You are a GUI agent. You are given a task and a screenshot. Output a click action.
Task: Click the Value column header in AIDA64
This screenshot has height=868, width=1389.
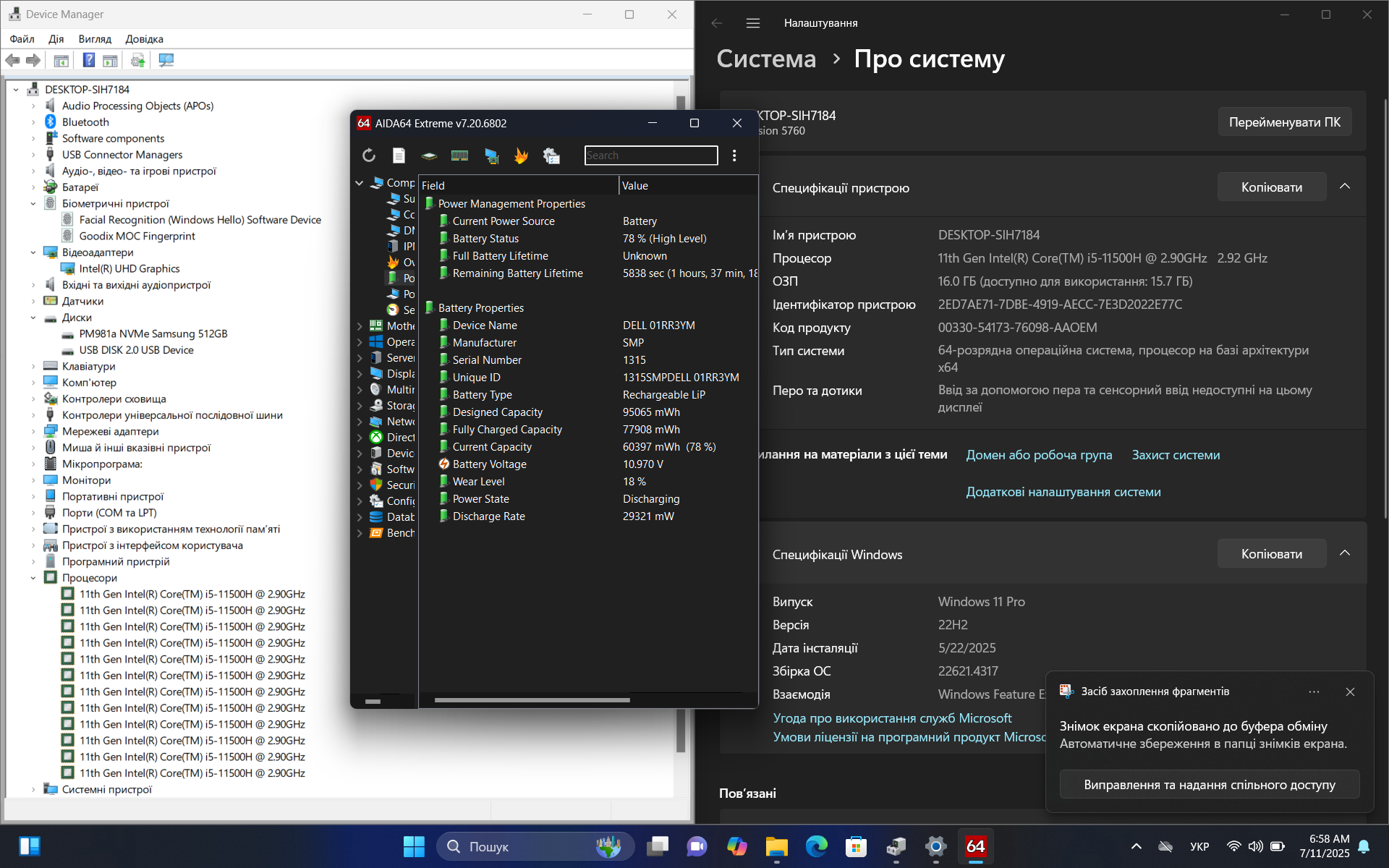coord(687,186)
